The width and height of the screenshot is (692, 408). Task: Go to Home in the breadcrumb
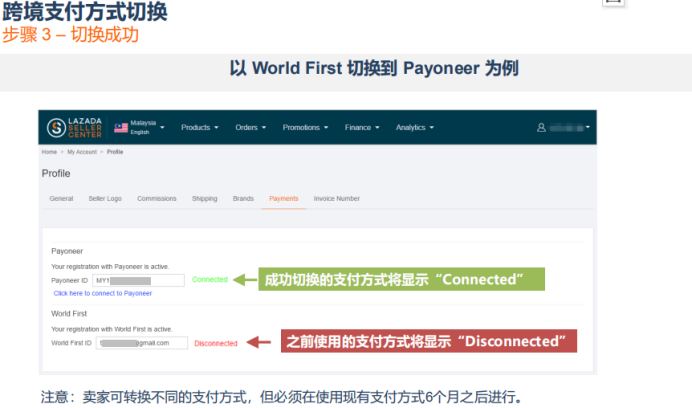(49, 152)
